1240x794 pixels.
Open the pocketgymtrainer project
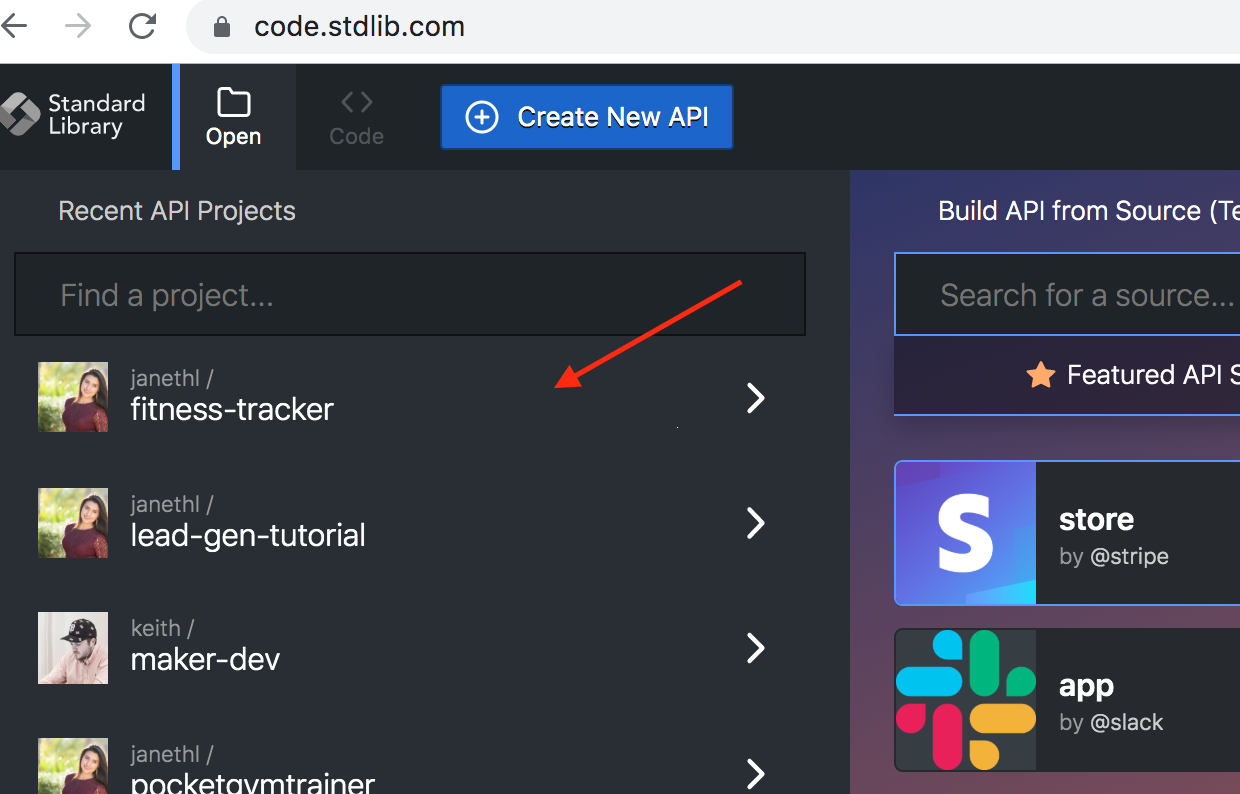pos(410,768)
